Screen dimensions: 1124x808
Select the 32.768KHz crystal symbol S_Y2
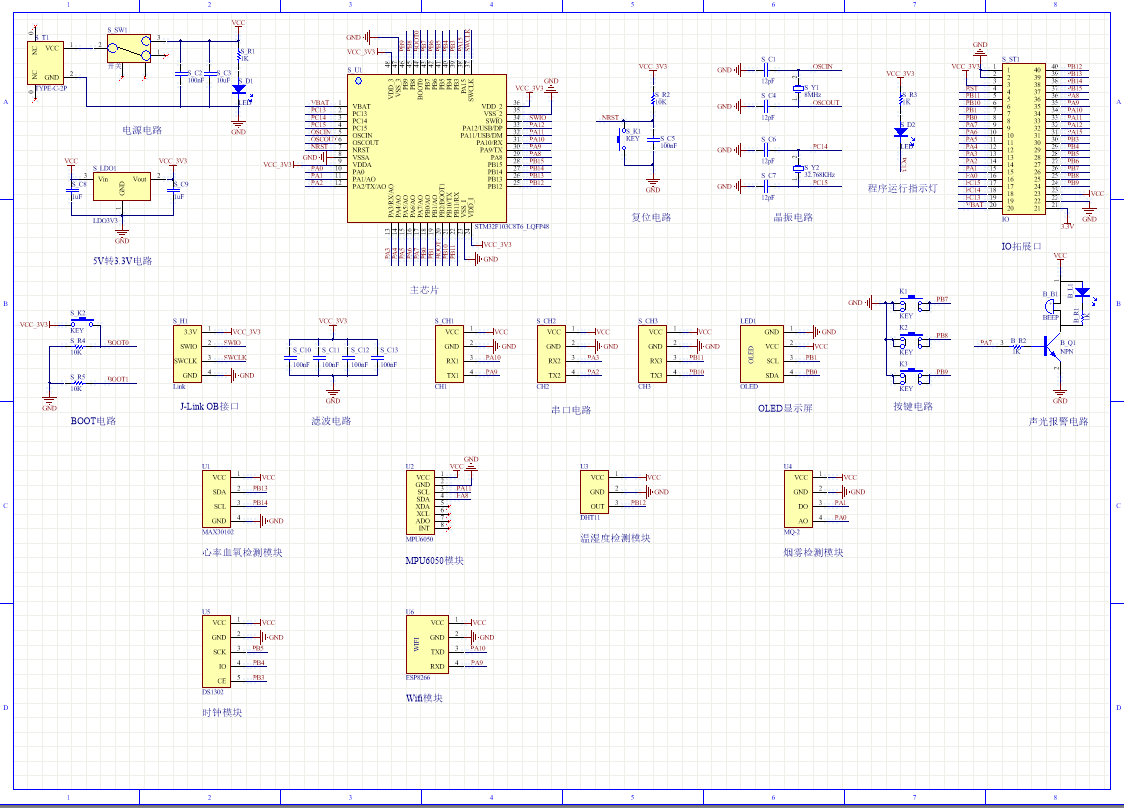pyautogui.click(x=798, y=169)
